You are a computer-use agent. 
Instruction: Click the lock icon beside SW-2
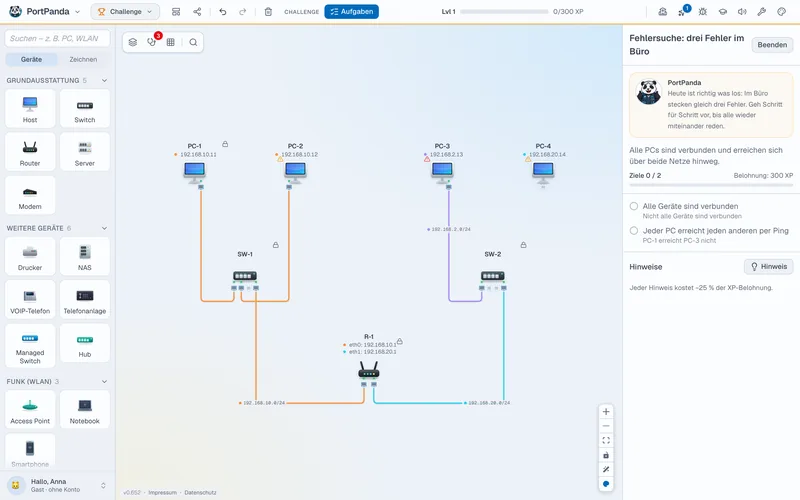click(523, 245)
